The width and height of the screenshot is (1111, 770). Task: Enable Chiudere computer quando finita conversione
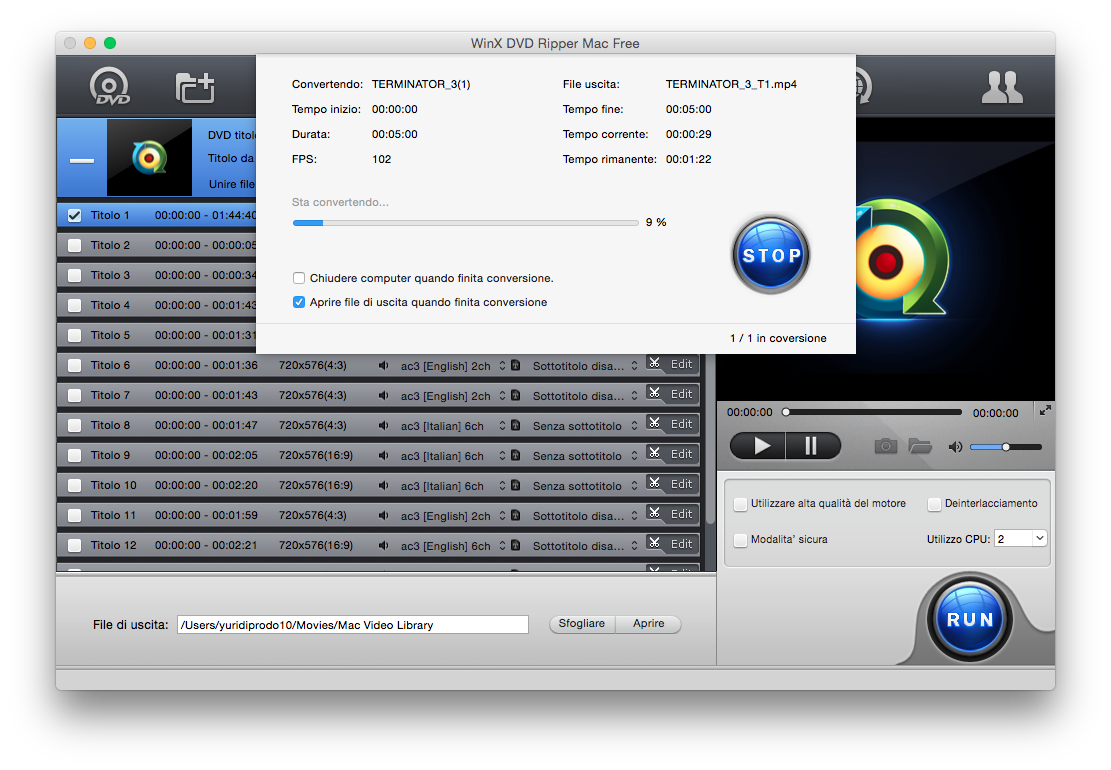tap(299, 278)
